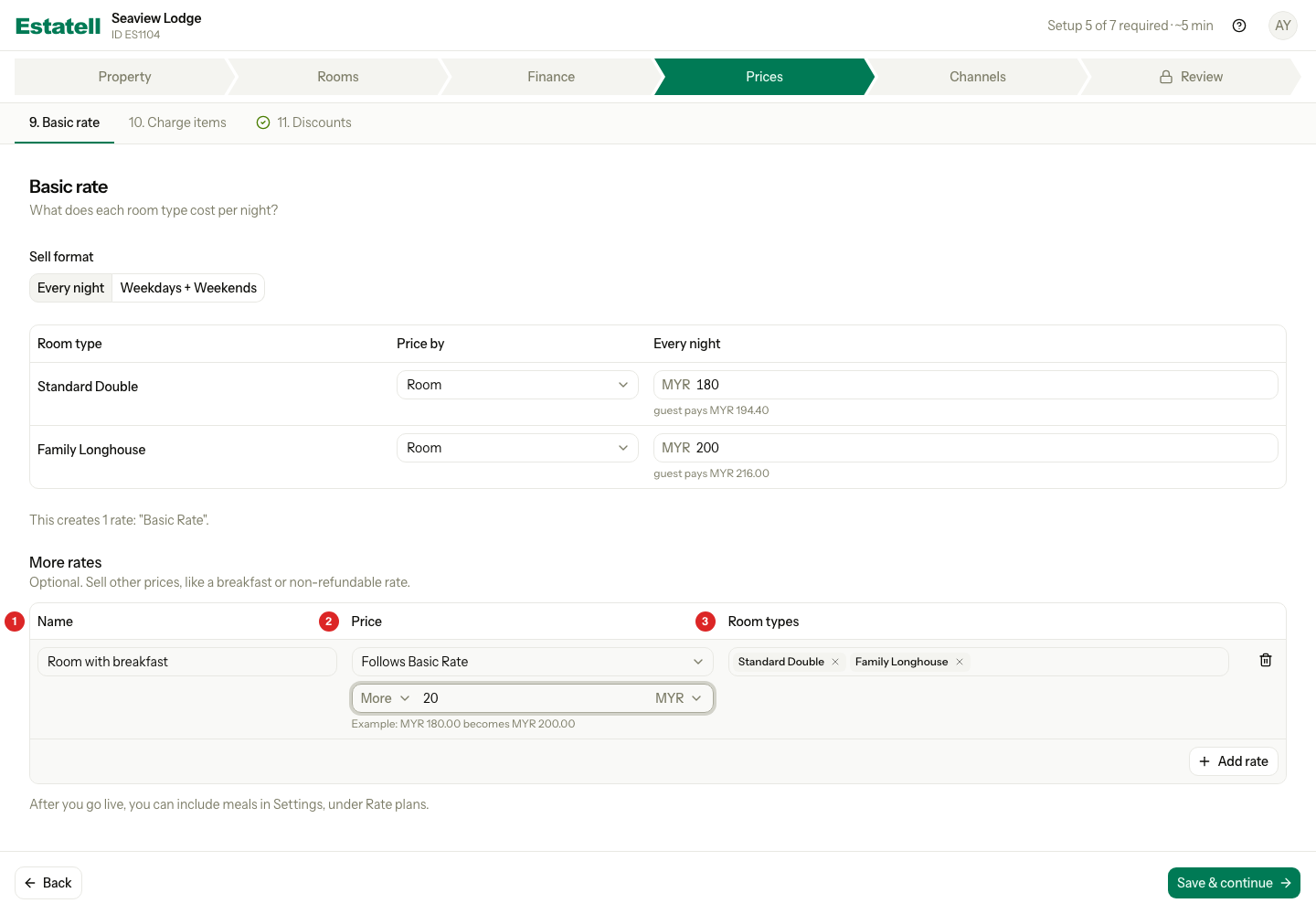
Task: Go to the Finance step
Action: point(551,77)
